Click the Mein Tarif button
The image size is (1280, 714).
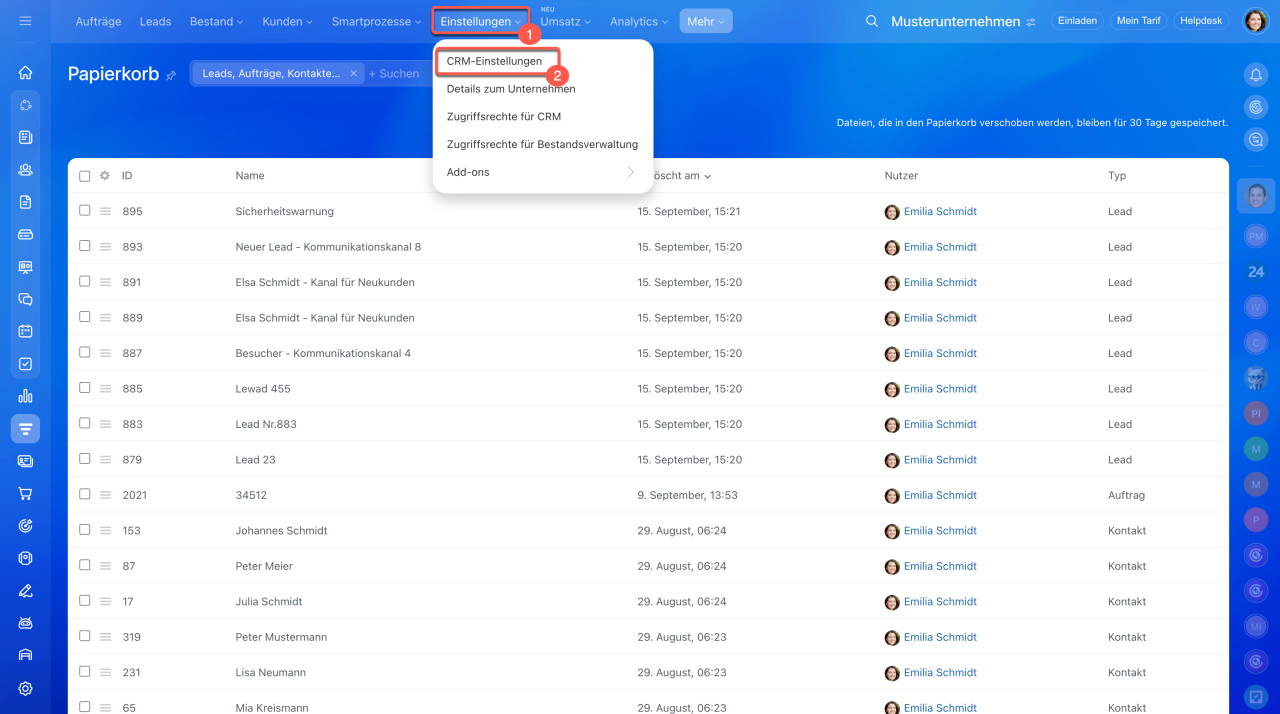click(1139, 20)
